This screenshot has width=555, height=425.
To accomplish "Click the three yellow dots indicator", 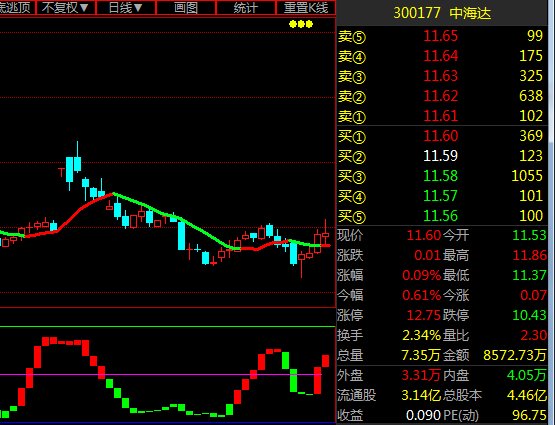I will [301, 24].
